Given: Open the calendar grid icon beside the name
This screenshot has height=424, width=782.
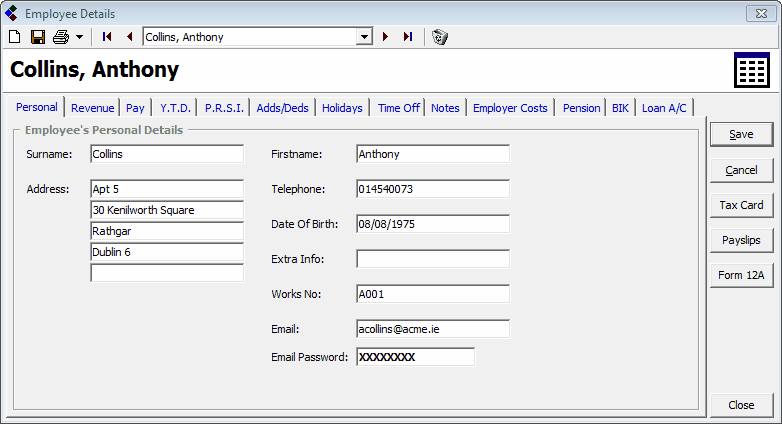Looking at the screenshot, I should (750, 70).
